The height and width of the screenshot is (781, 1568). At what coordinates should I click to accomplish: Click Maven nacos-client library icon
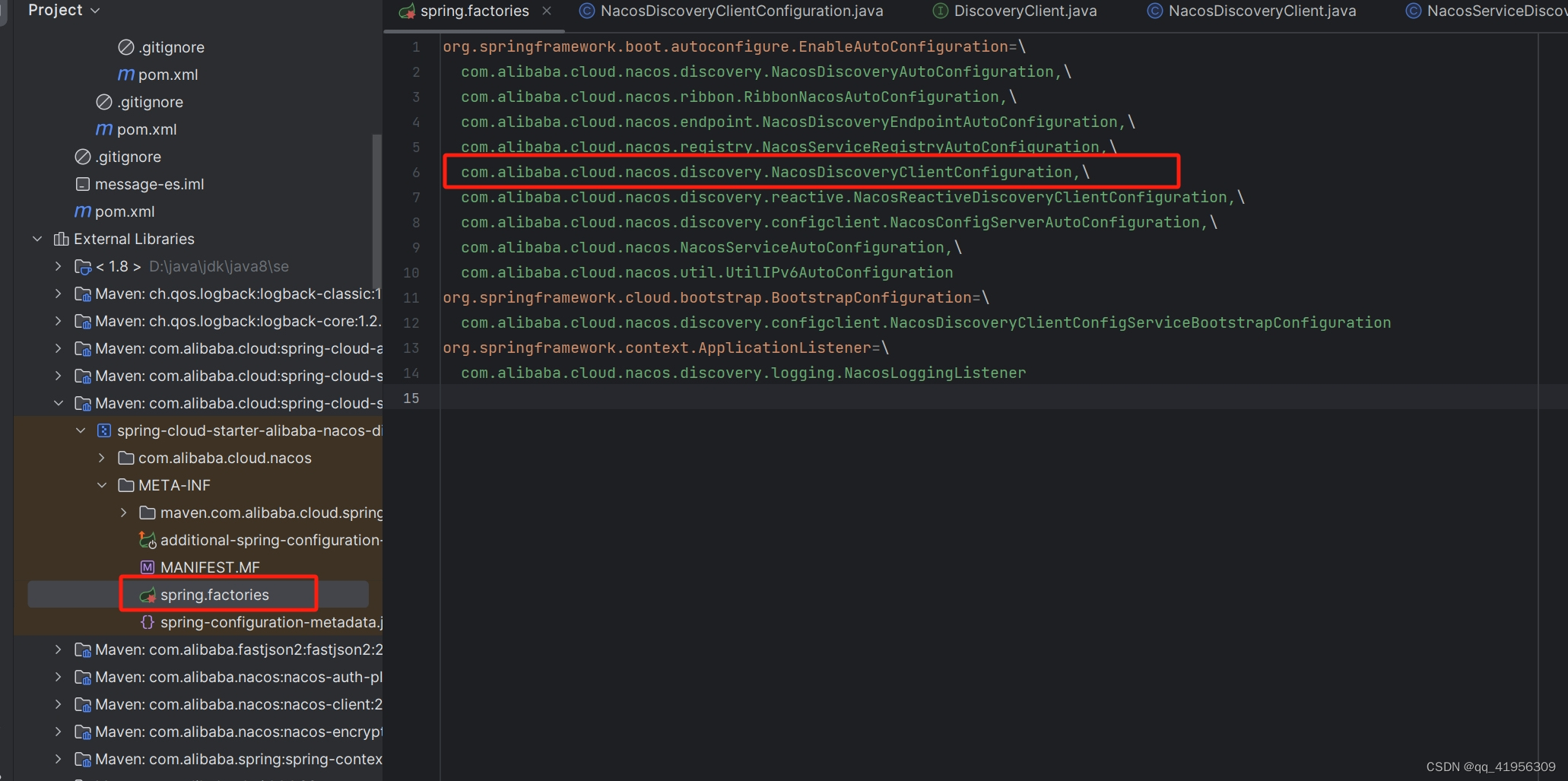[x=83, y=704]
